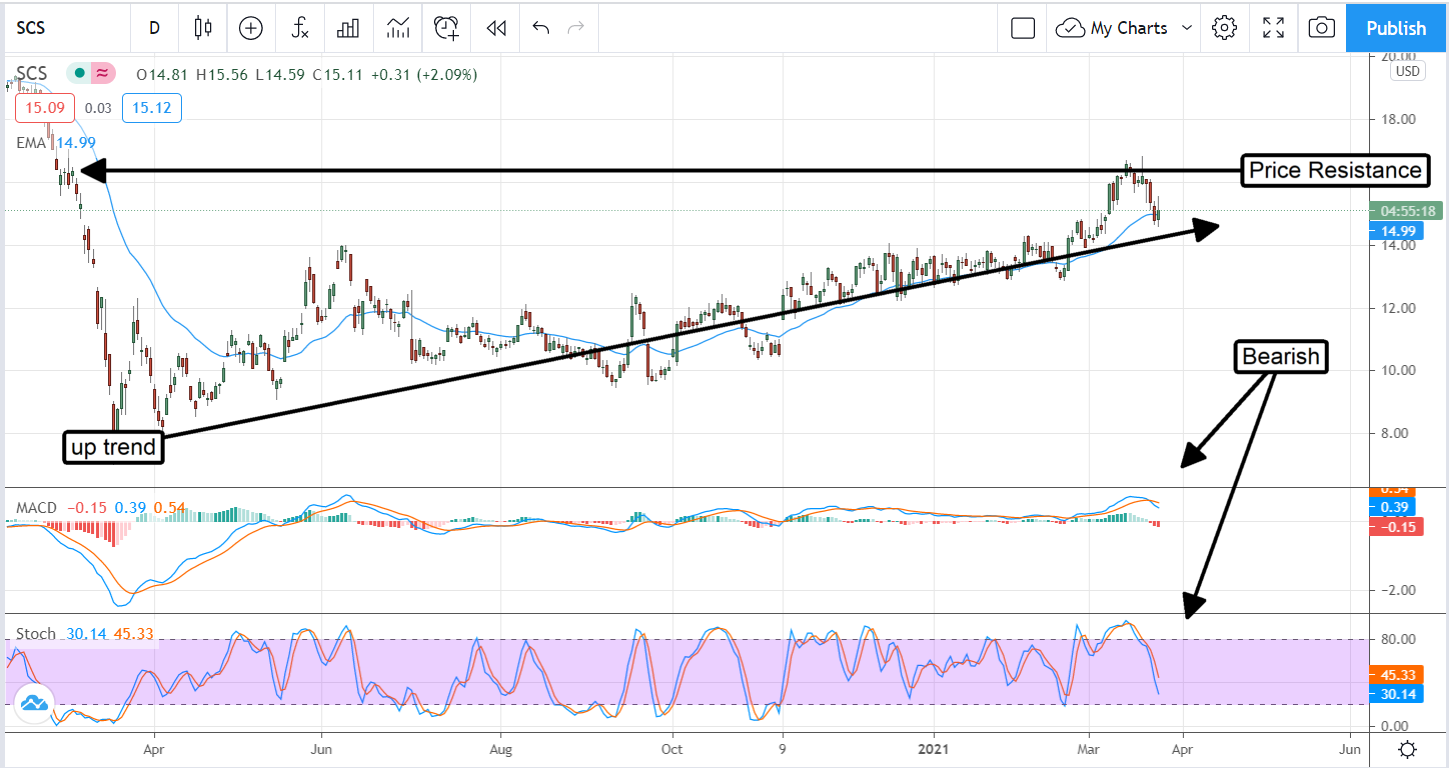The image size is (1449, 768).
Task: Click the 15.12 blue buy price button
Action: click(151, 108)
